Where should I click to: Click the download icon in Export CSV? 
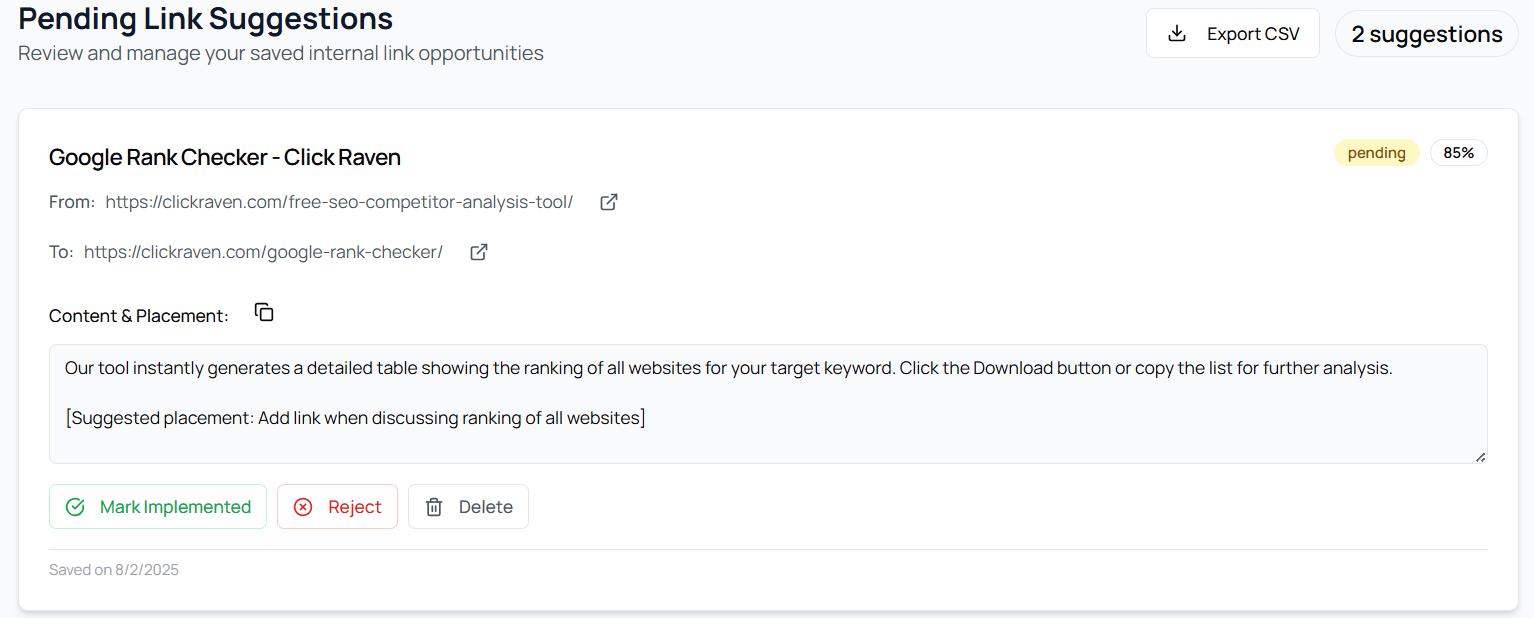coord(1178,34)
